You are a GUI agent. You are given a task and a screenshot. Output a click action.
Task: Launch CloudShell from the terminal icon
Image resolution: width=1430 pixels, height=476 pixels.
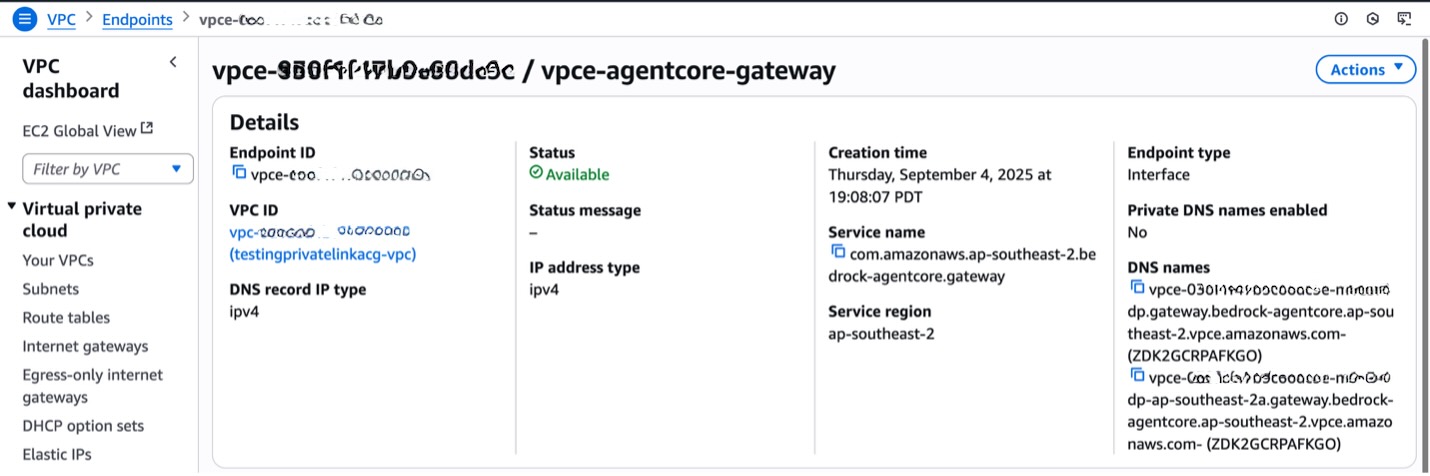coord(1405,19)
